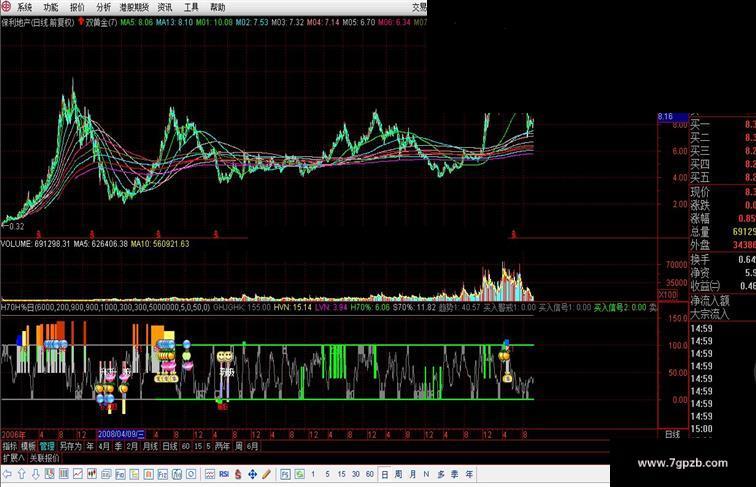Click the Fiz toolbar icon
The width and height of the screenshot is (756, 487).
coord(162,474)
